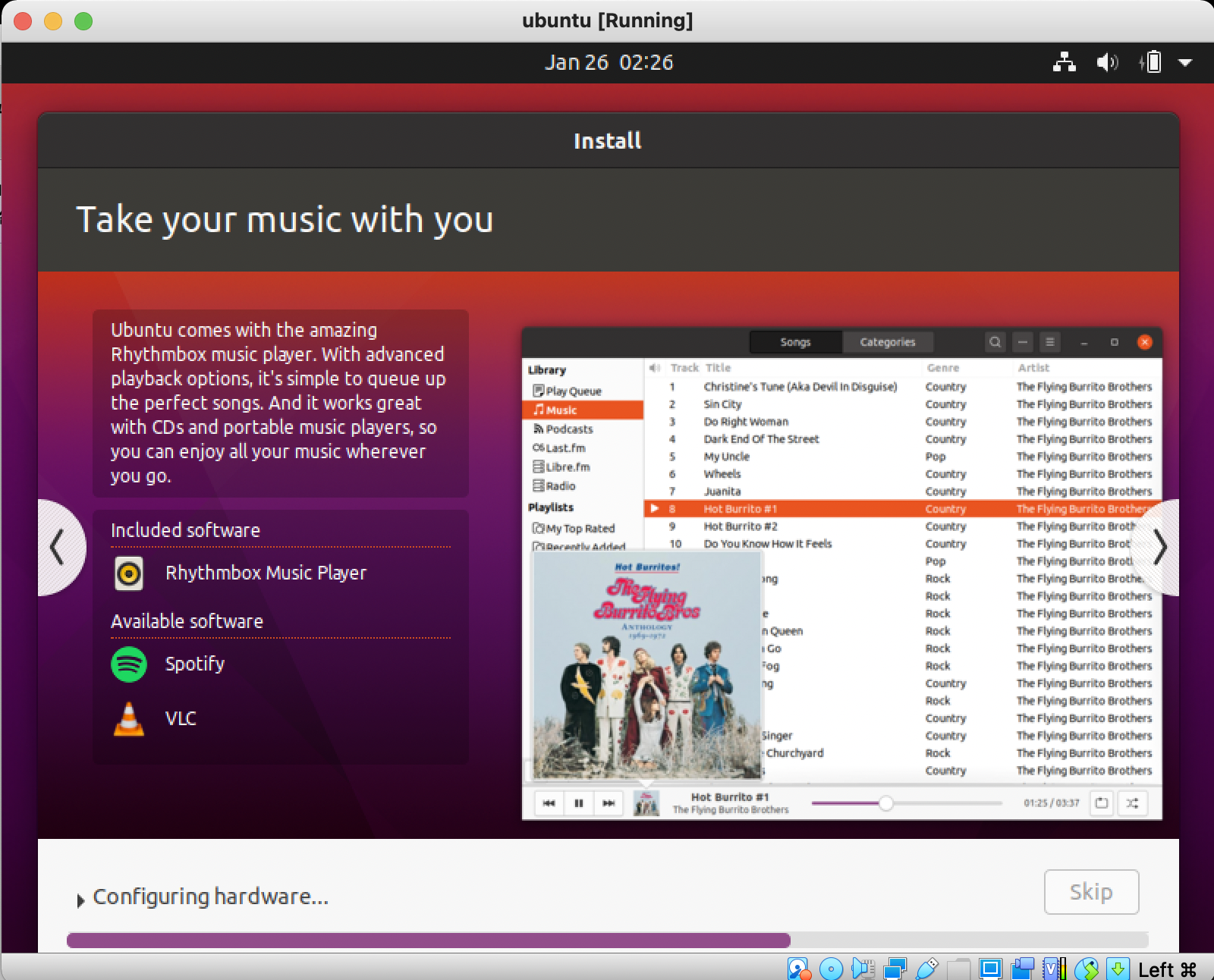Viewport: 1214px width, 980px height.
Task: Click the Juanita track row
Action: point(903,492)
